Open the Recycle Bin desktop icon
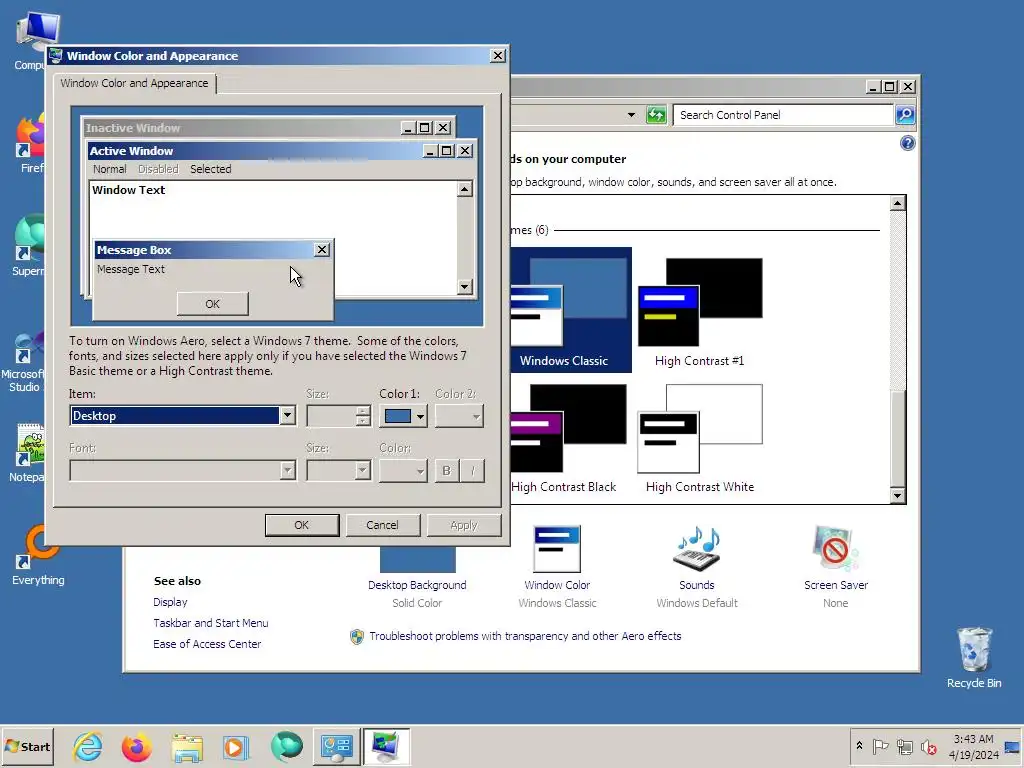Image resolution: width=1024 pixels, height=768 pixels. 974,657
